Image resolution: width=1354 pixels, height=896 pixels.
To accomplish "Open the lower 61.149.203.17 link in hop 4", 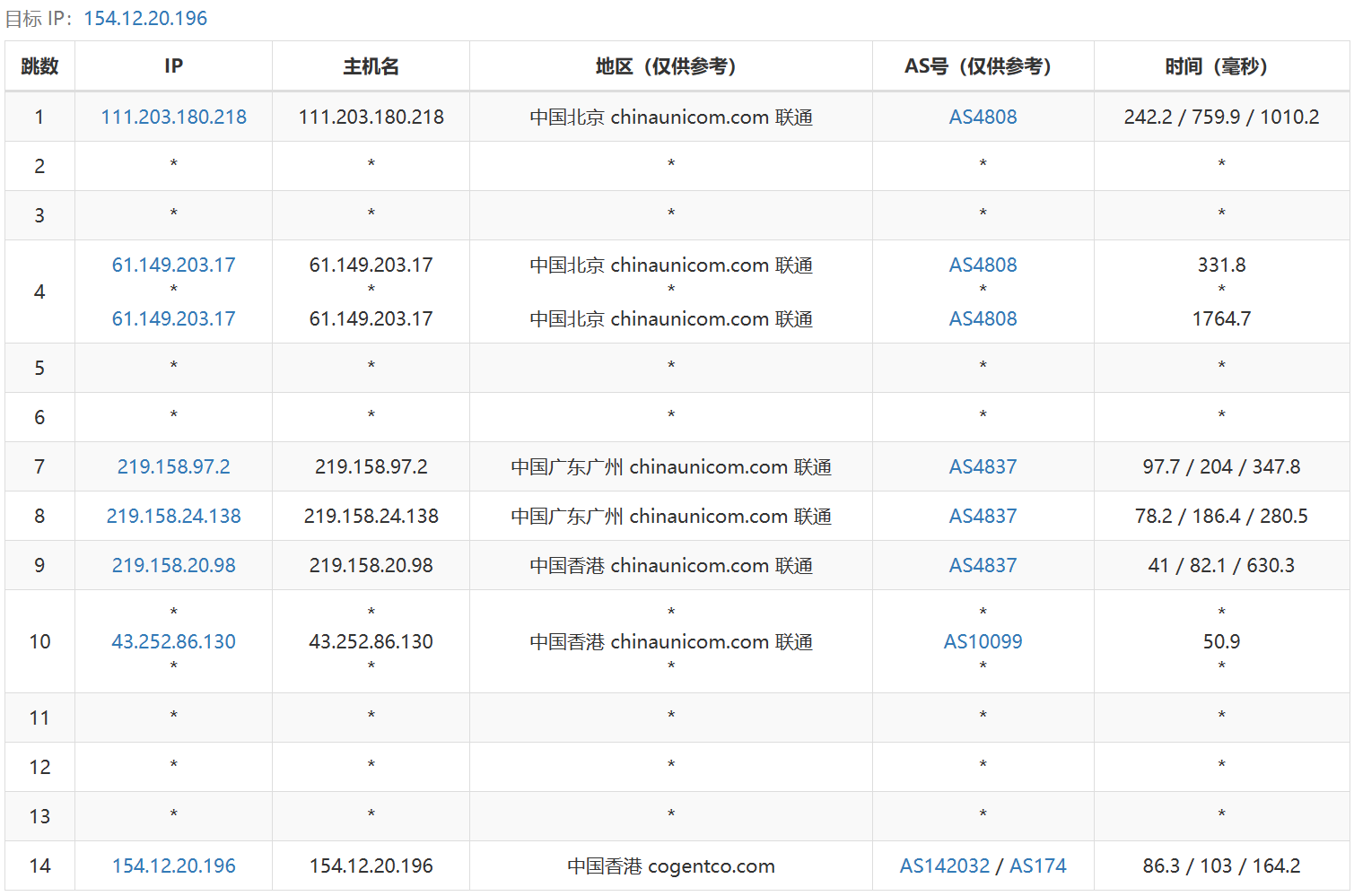I will click(173, 318).
